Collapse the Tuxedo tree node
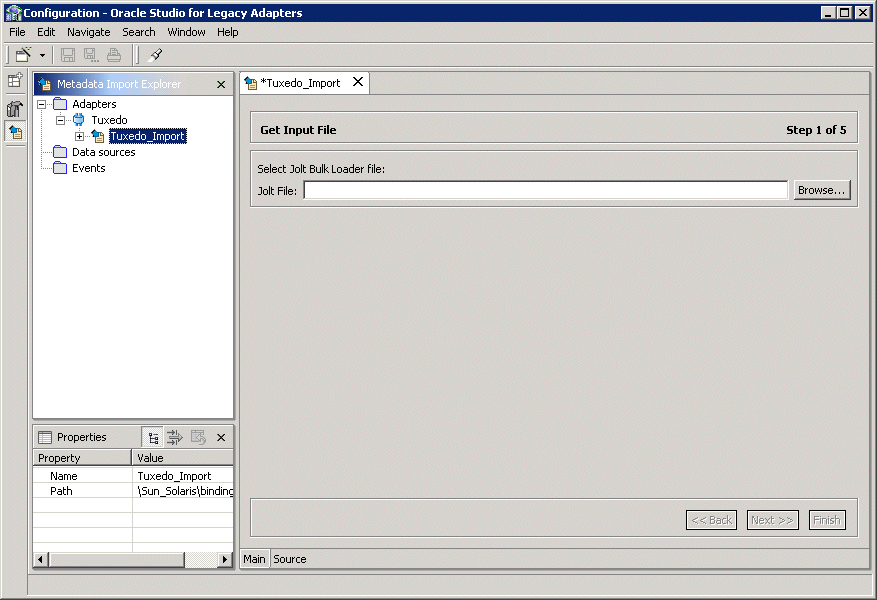 [x=60, y=120]
